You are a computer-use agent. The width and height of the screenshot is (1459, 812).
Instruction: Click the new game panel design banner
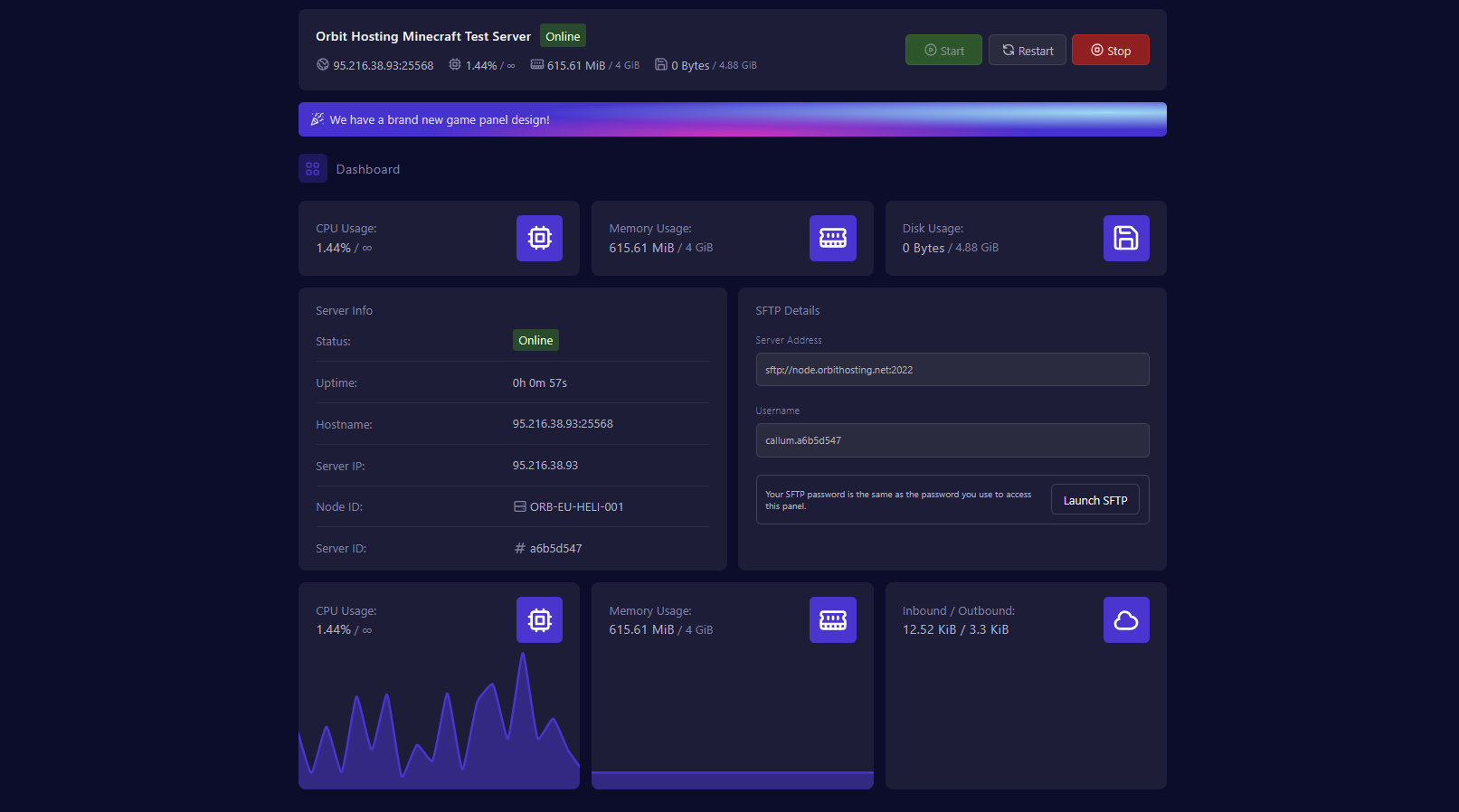point(732,119)
